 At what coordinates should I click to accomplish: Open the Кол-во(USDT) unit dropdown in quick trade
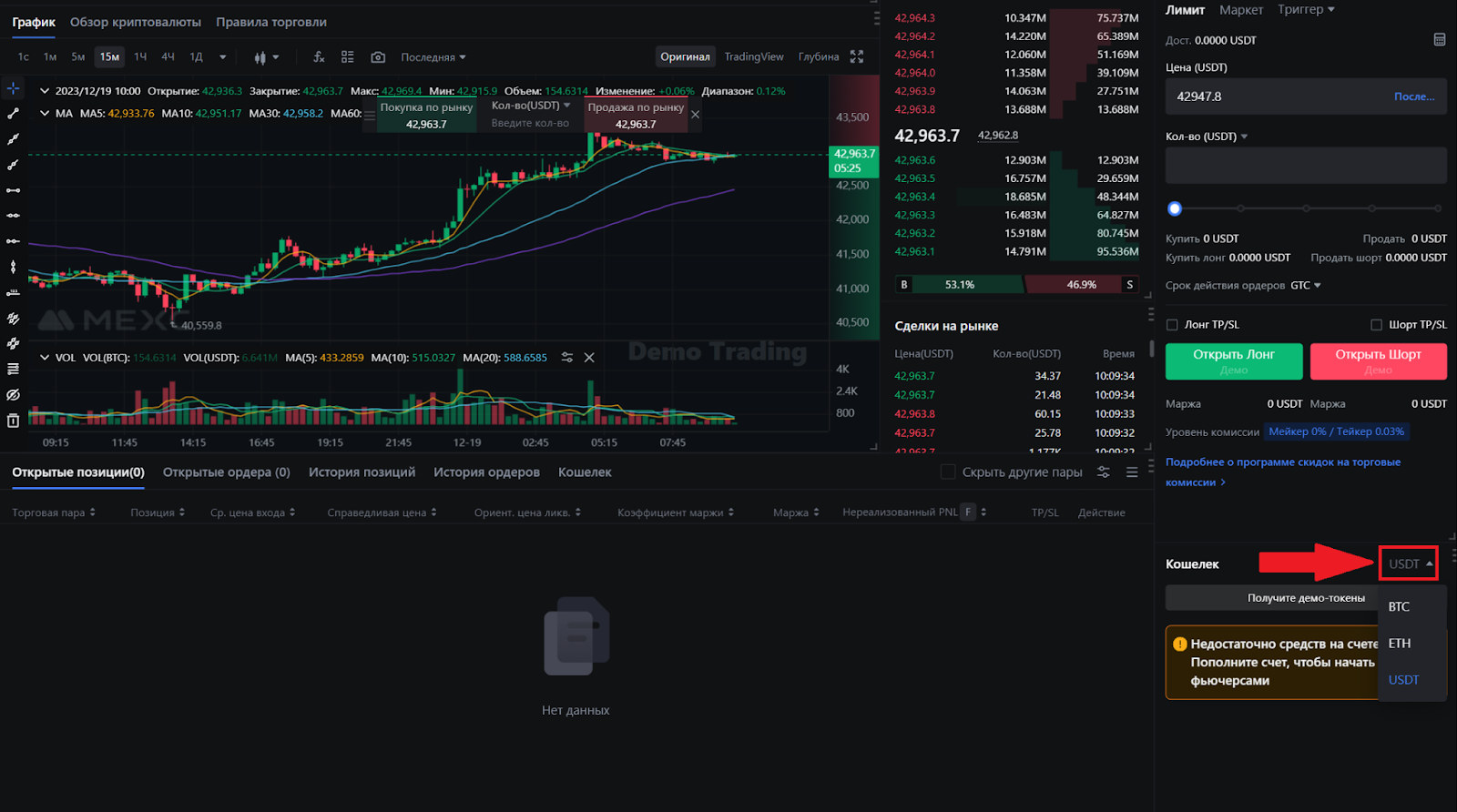[x=531, y=106]
